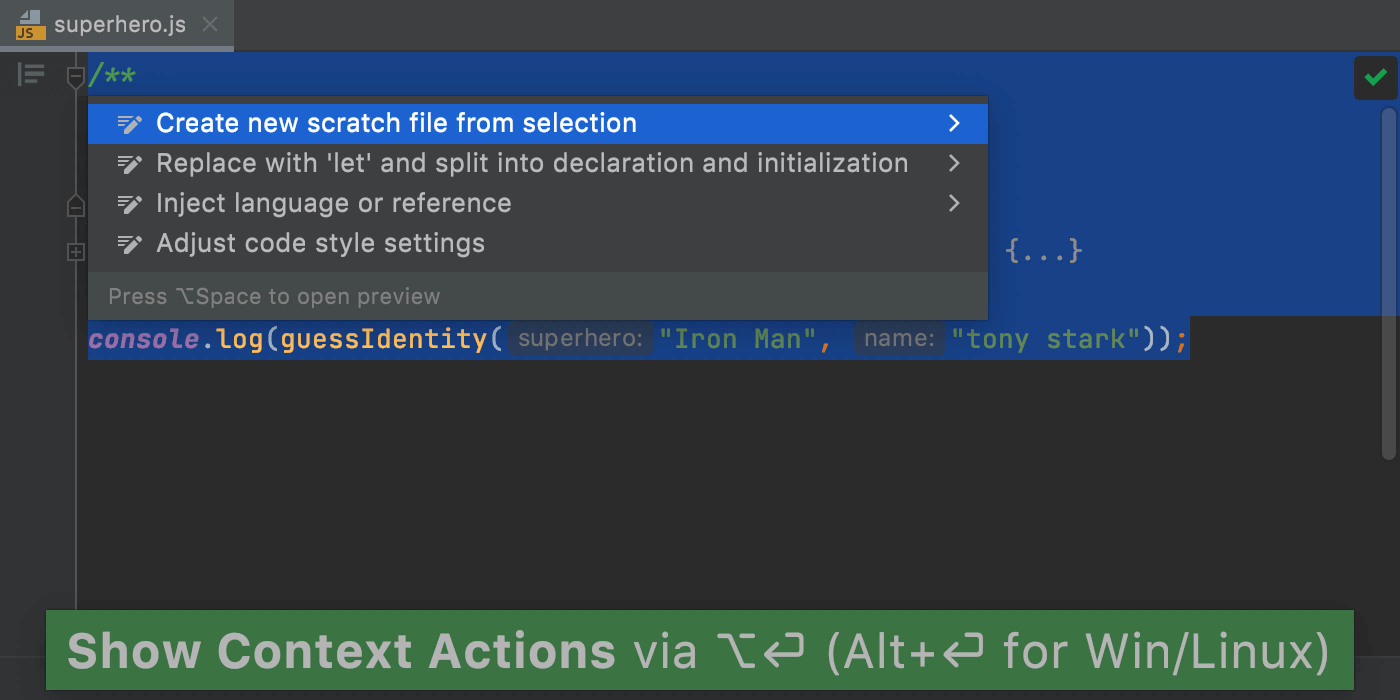Toggle the fold marker at comment end
1400x700 pixels.
76,207
